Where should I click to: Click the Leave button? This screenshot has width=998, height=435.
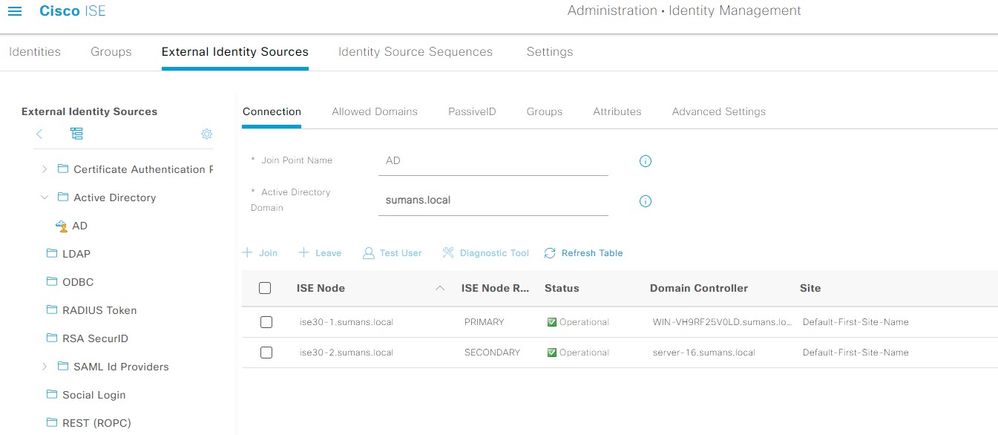click(320, 253)
